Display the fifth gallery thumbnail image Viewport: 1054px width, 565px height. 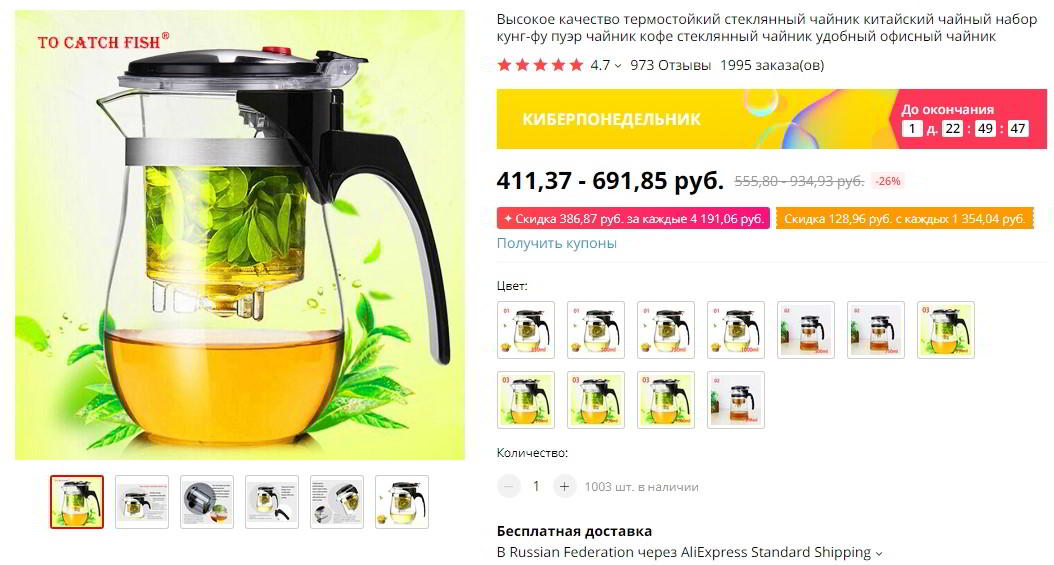[x=337, y=502]
